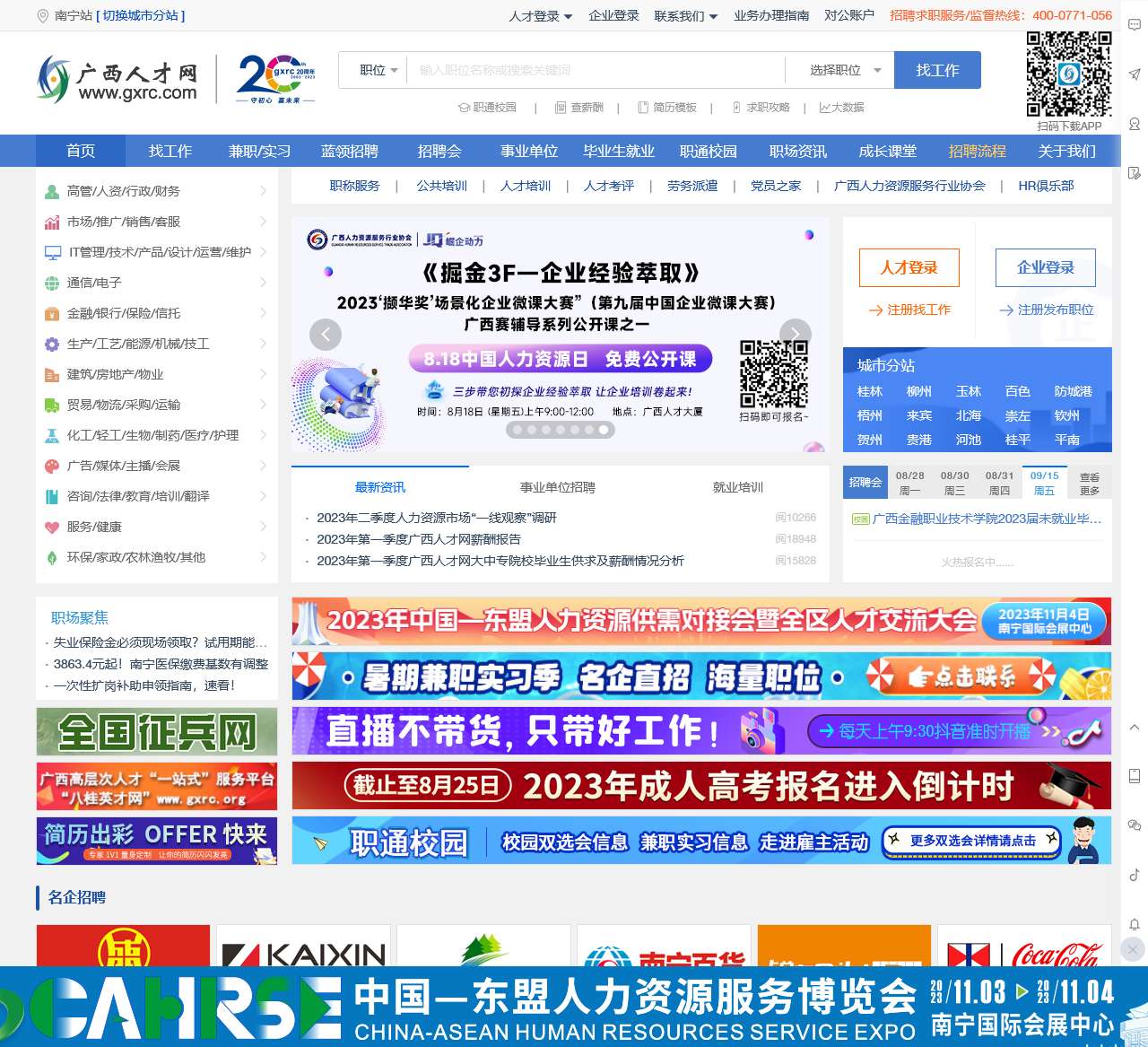Viewport: 1148px width, 1047px height.
Task: Close the bottom CAHRSE expo banner
Action: tap(1133, 949)
